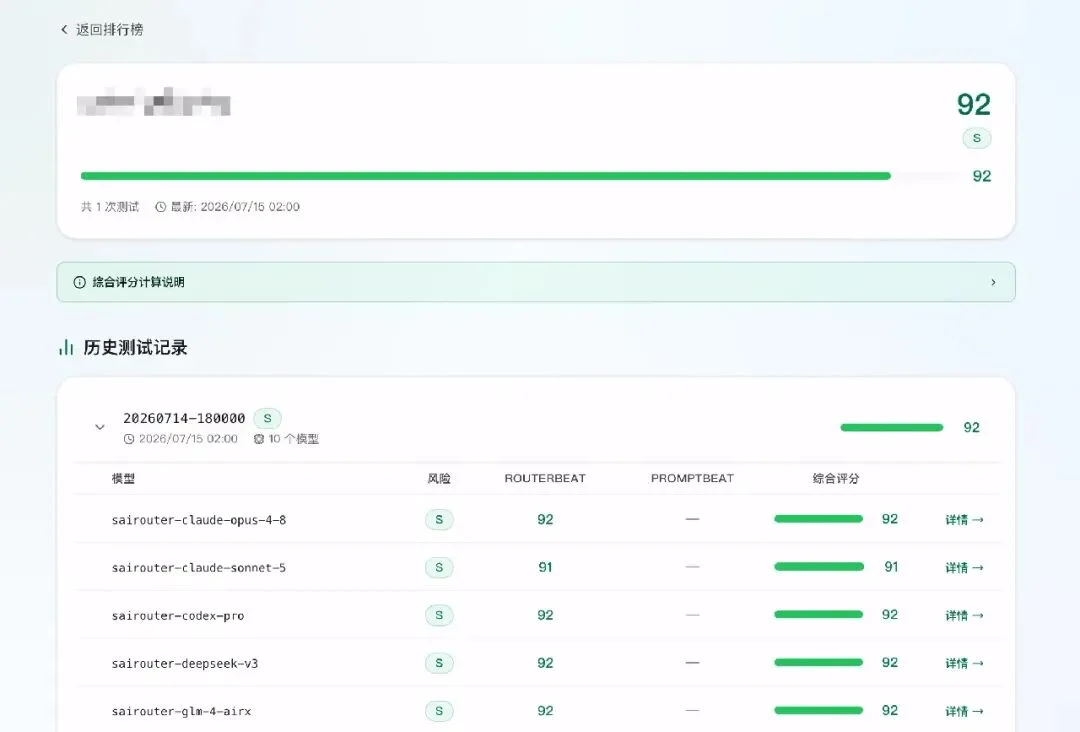Click the back arrow chevron icon

click(64, 30)
